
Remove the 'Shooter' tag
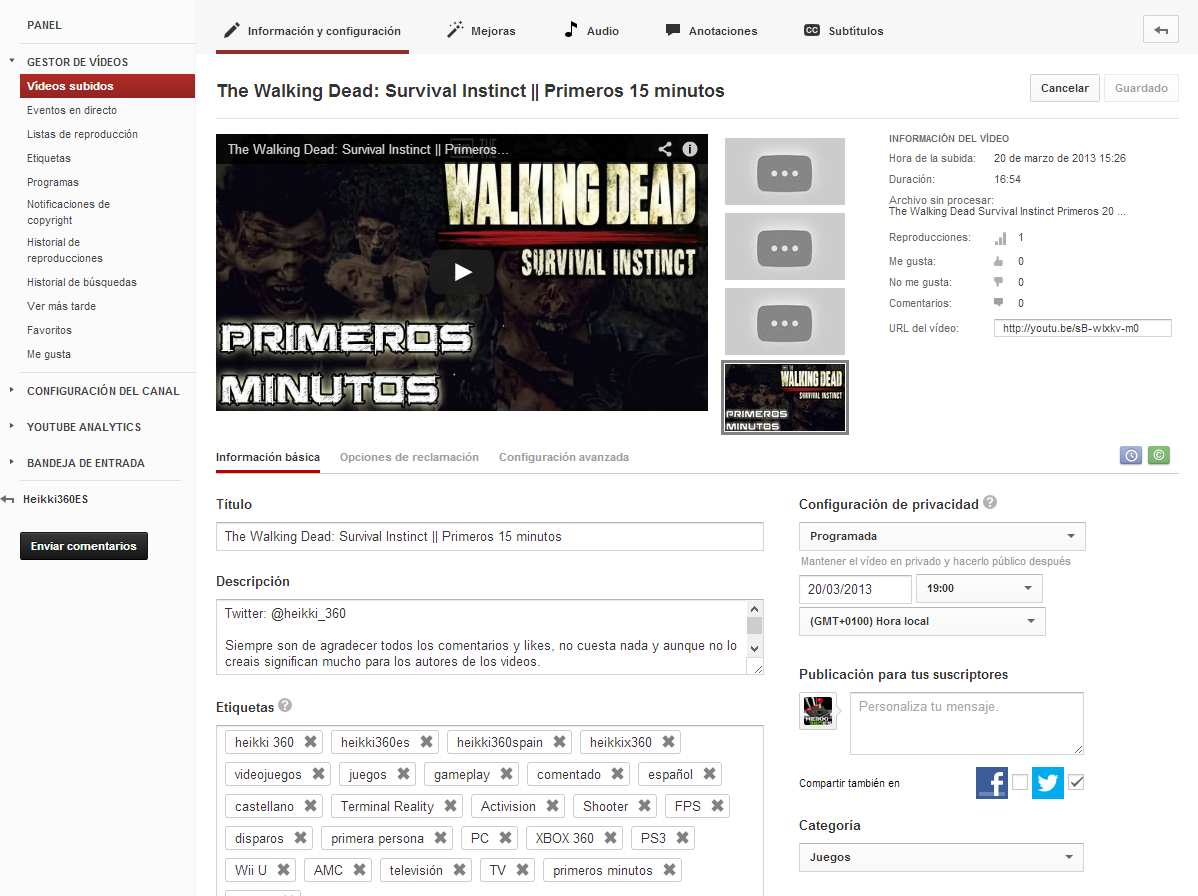point(645,806)
